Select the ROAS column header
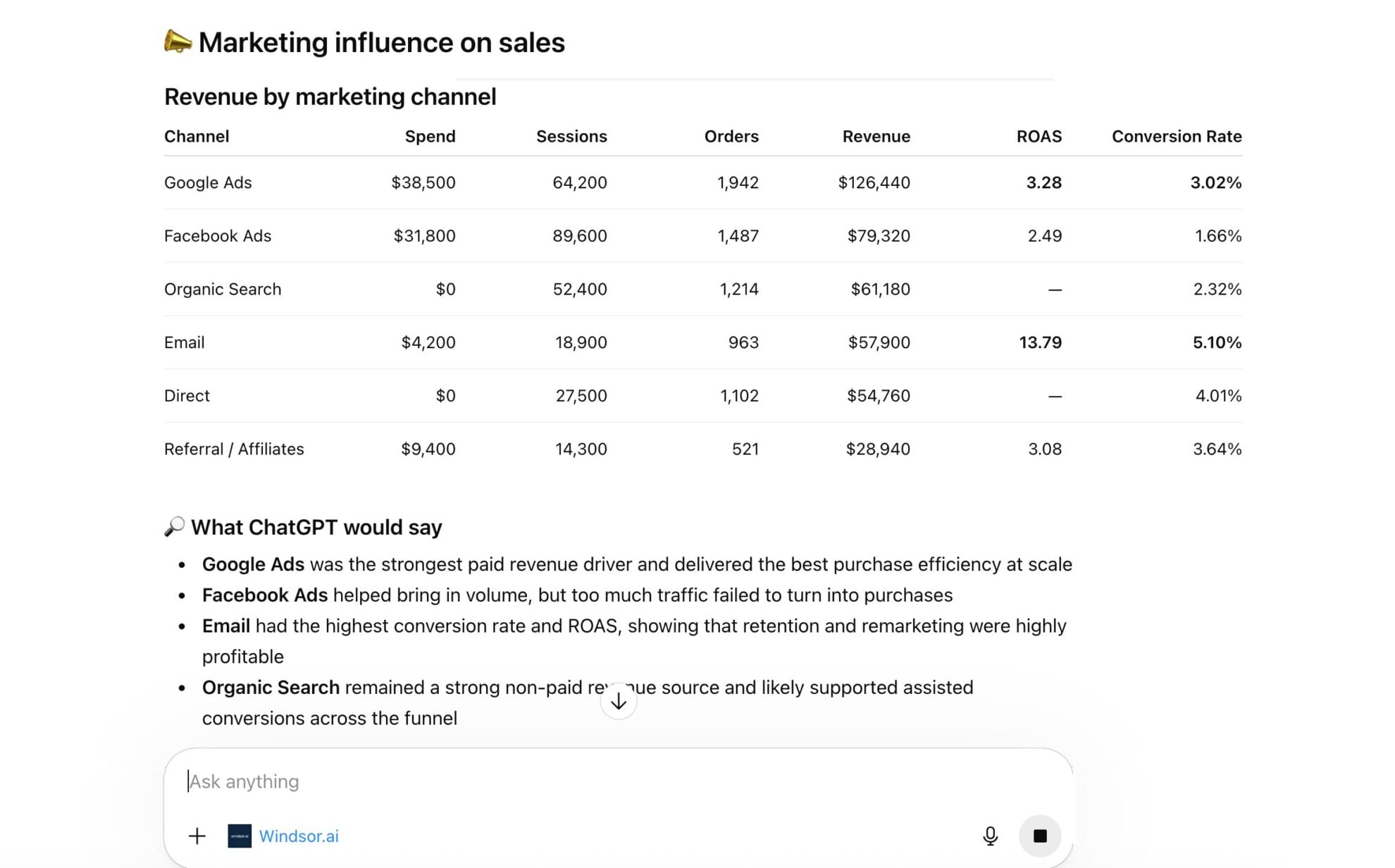This screenshot has height=868, width=1395. click(1038, 136)
